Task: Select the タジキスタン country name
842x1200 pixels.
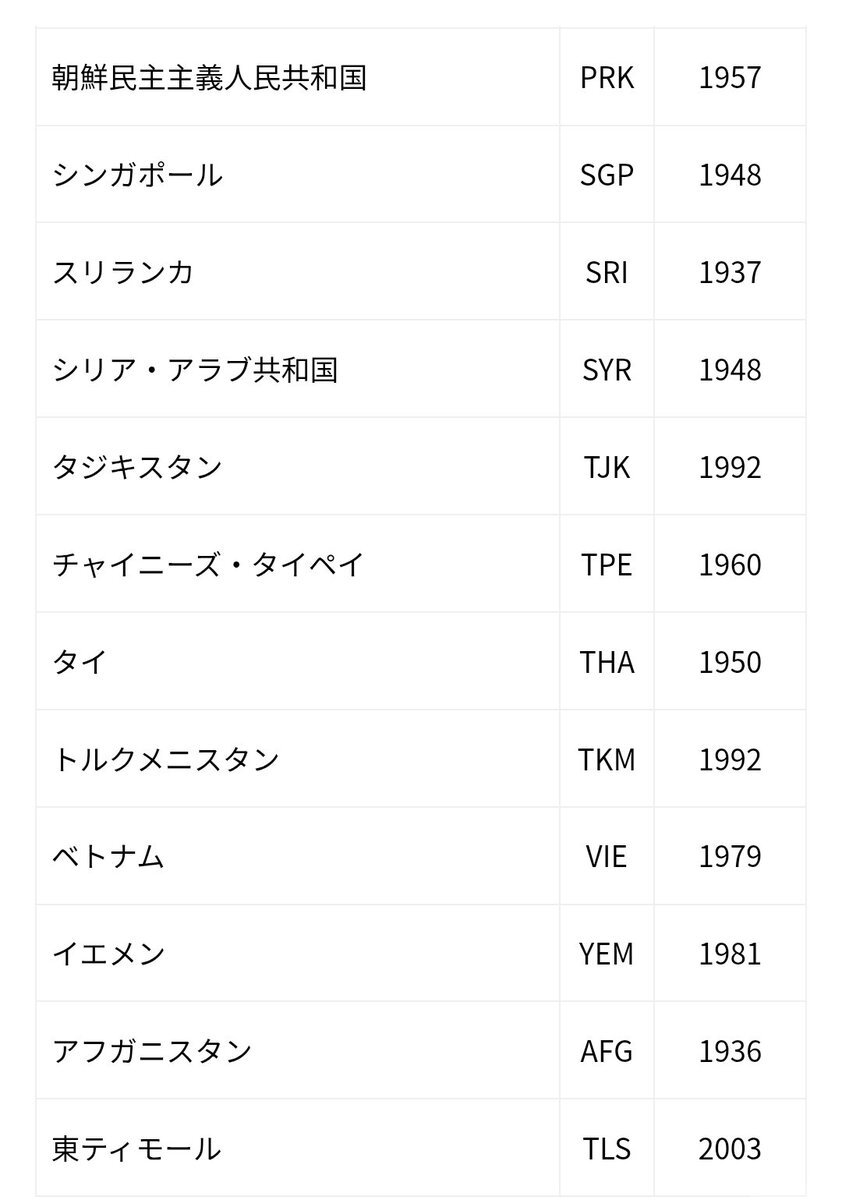Action: tap(137, 467)
